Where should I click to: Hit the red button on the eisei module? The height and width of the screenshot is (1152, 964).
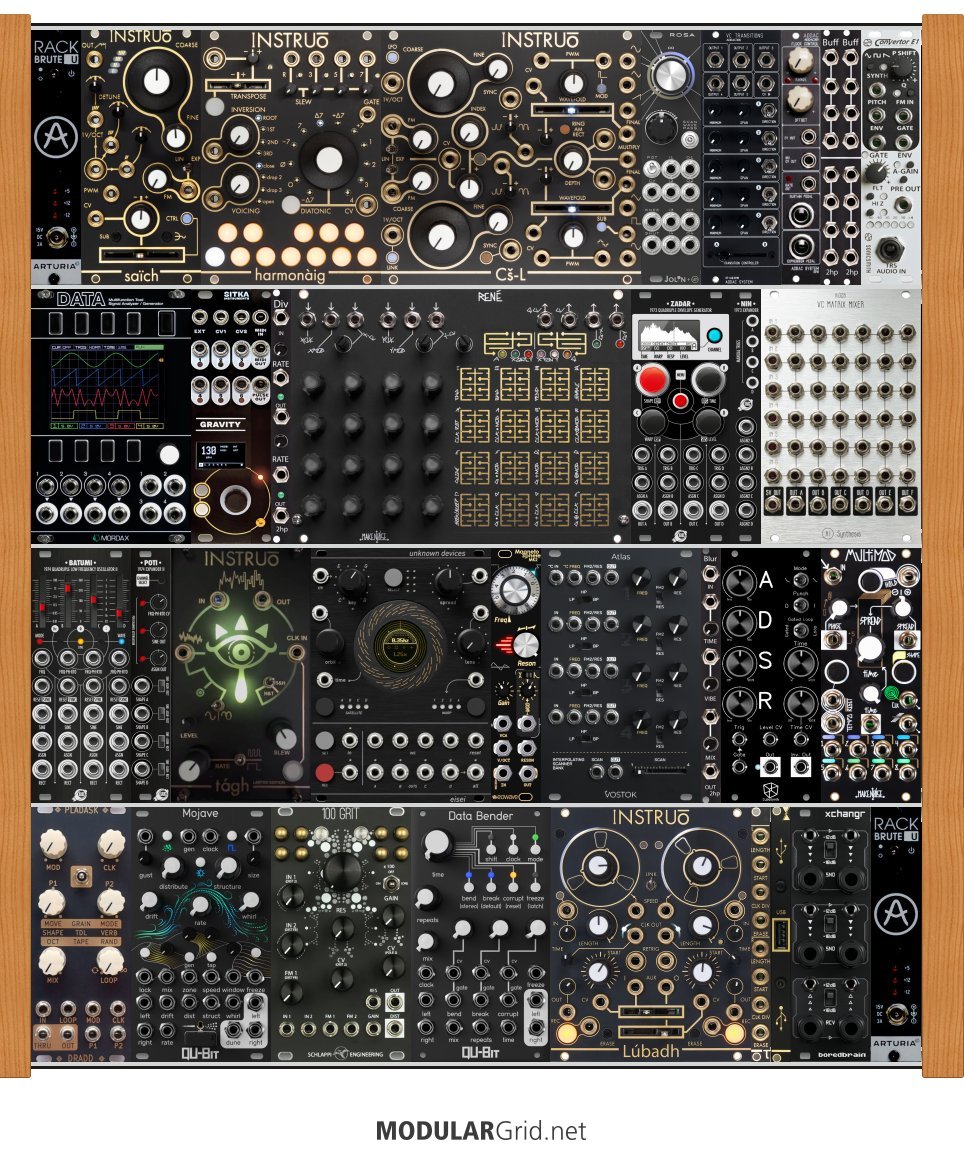pyautogui.click(x=324, y=772)
